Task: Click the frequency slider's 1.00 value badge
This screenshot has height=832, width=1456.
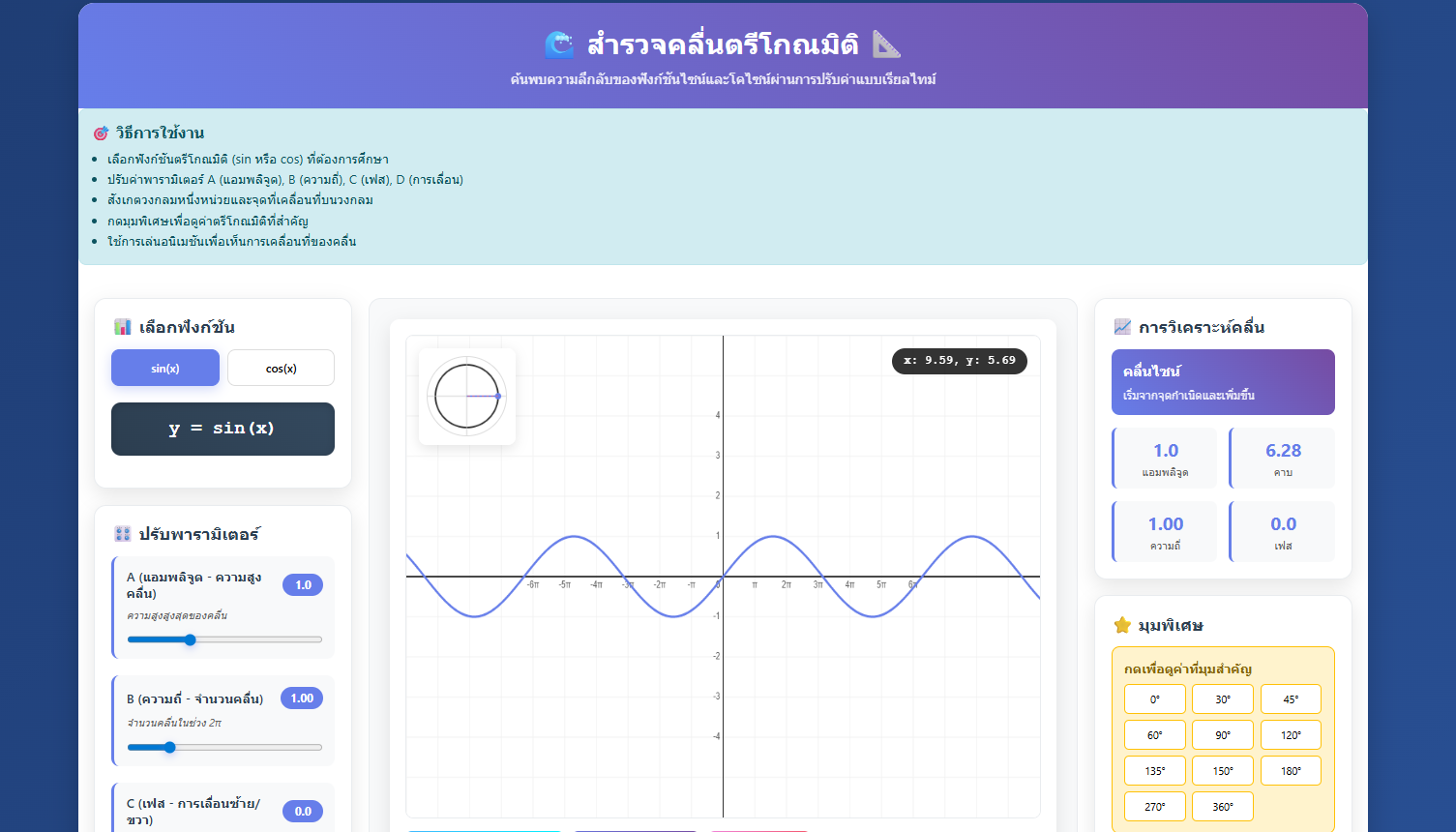Action: click(302, 698)
